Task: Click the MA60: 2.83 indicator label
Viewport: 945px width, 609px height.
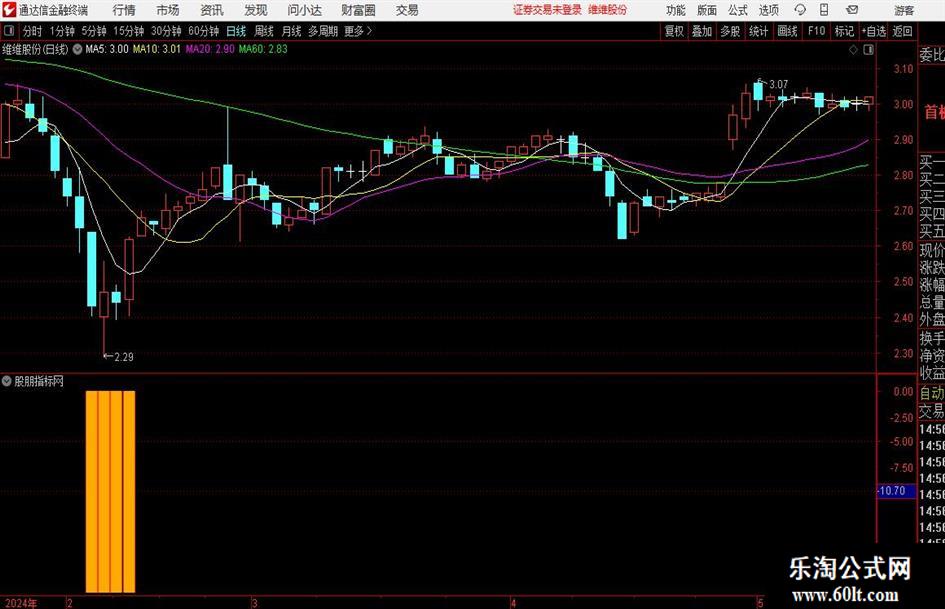Action: (263, 49)
